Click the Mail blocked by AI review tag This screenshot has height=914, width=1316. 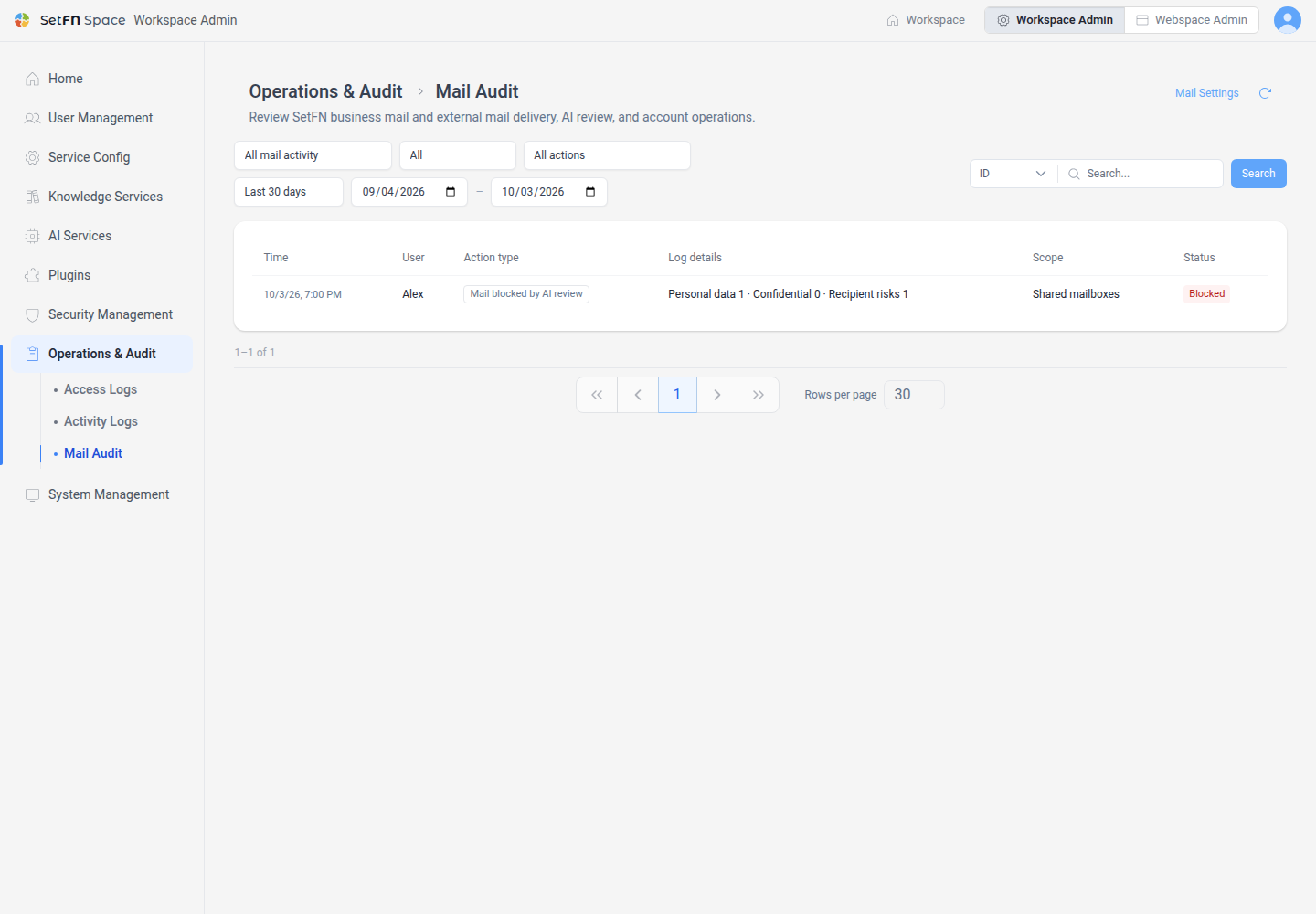pos(526,294)
